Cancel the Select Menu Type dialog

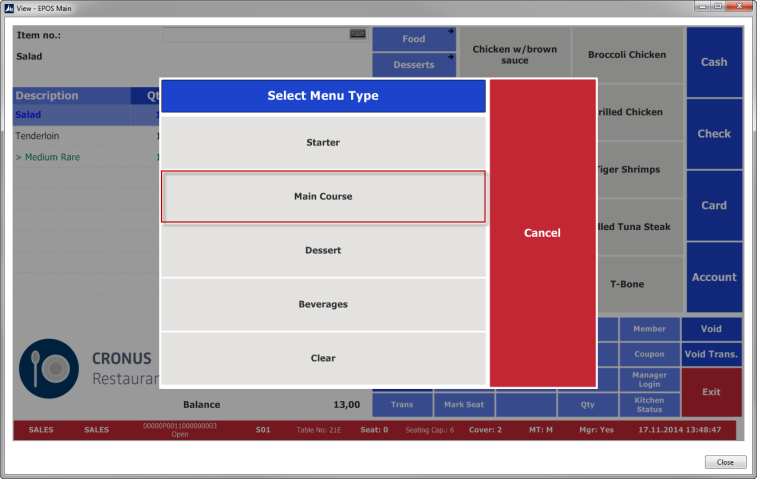[541, 233]
